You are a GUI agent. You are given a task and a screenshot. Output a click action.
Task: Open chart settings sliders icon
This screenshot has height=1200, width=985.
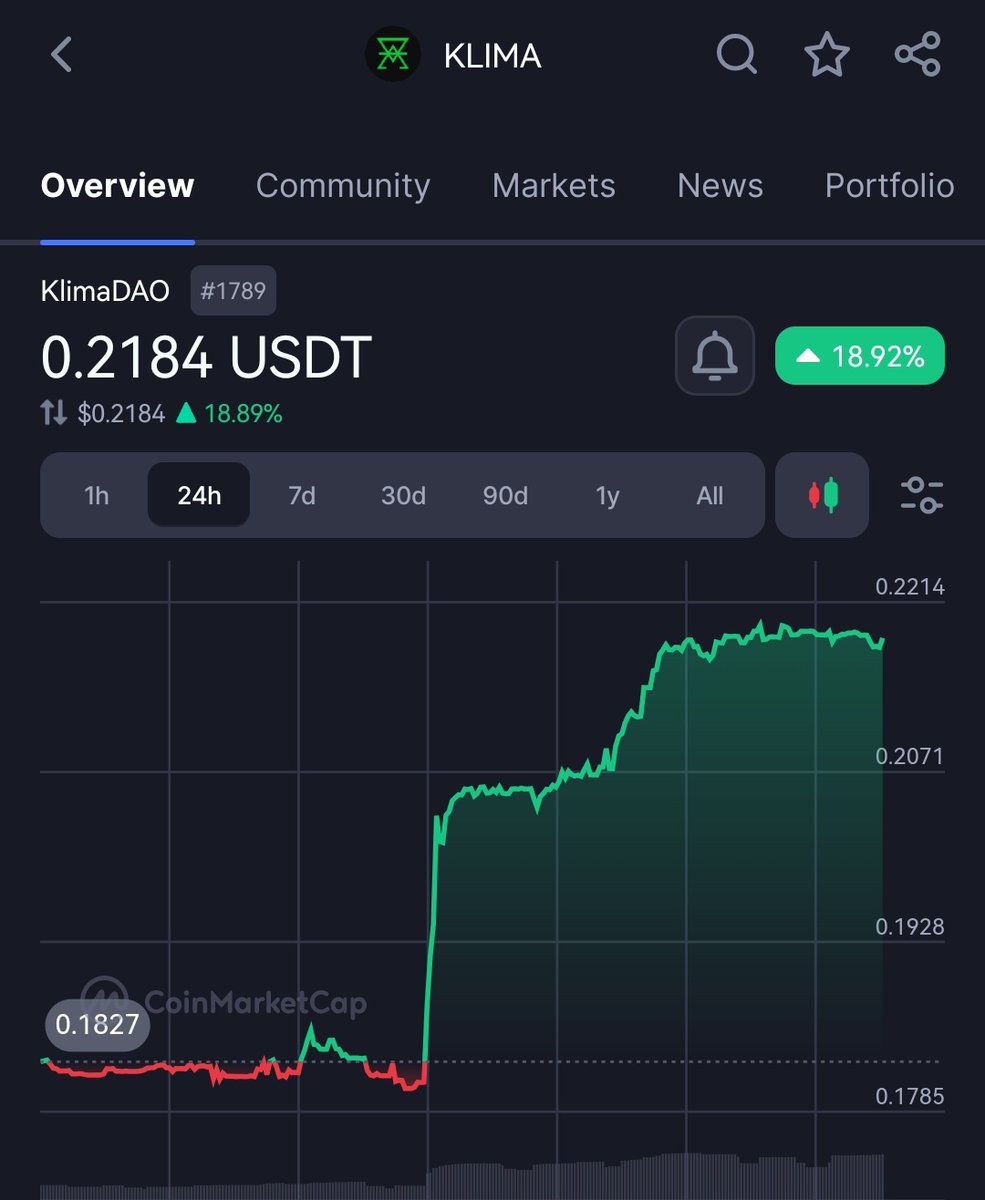coord(921,495)
